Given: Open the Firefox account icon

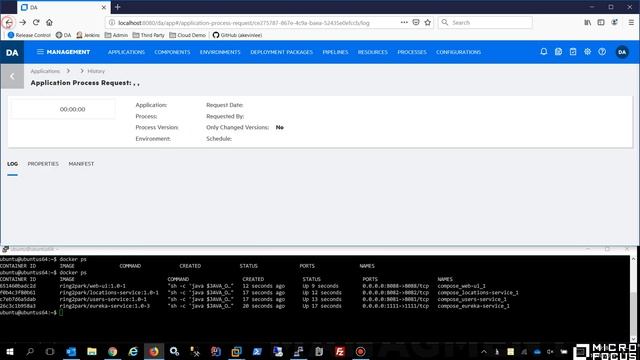Looking at the screenshot, I should tap(614, 22).
